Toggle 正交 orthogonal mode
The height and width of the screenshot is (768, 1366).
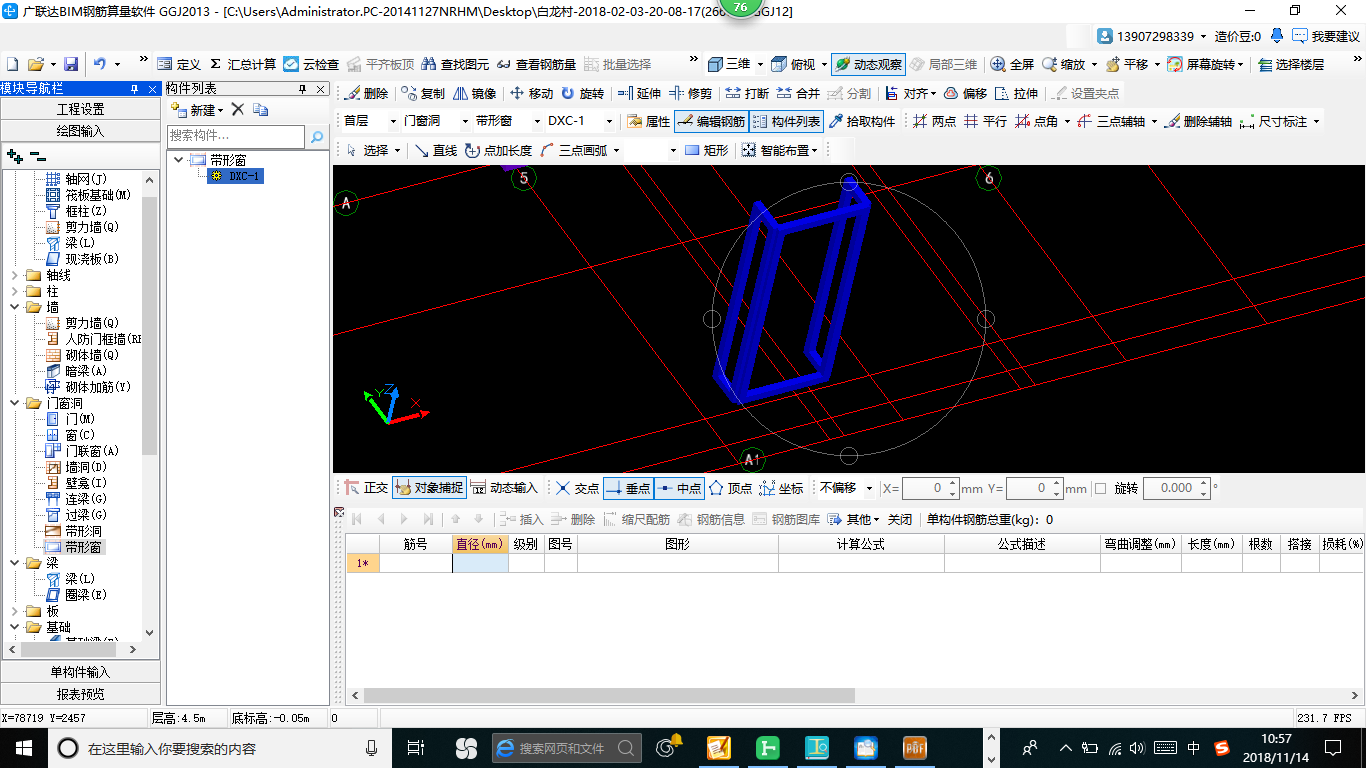point(366,488)
